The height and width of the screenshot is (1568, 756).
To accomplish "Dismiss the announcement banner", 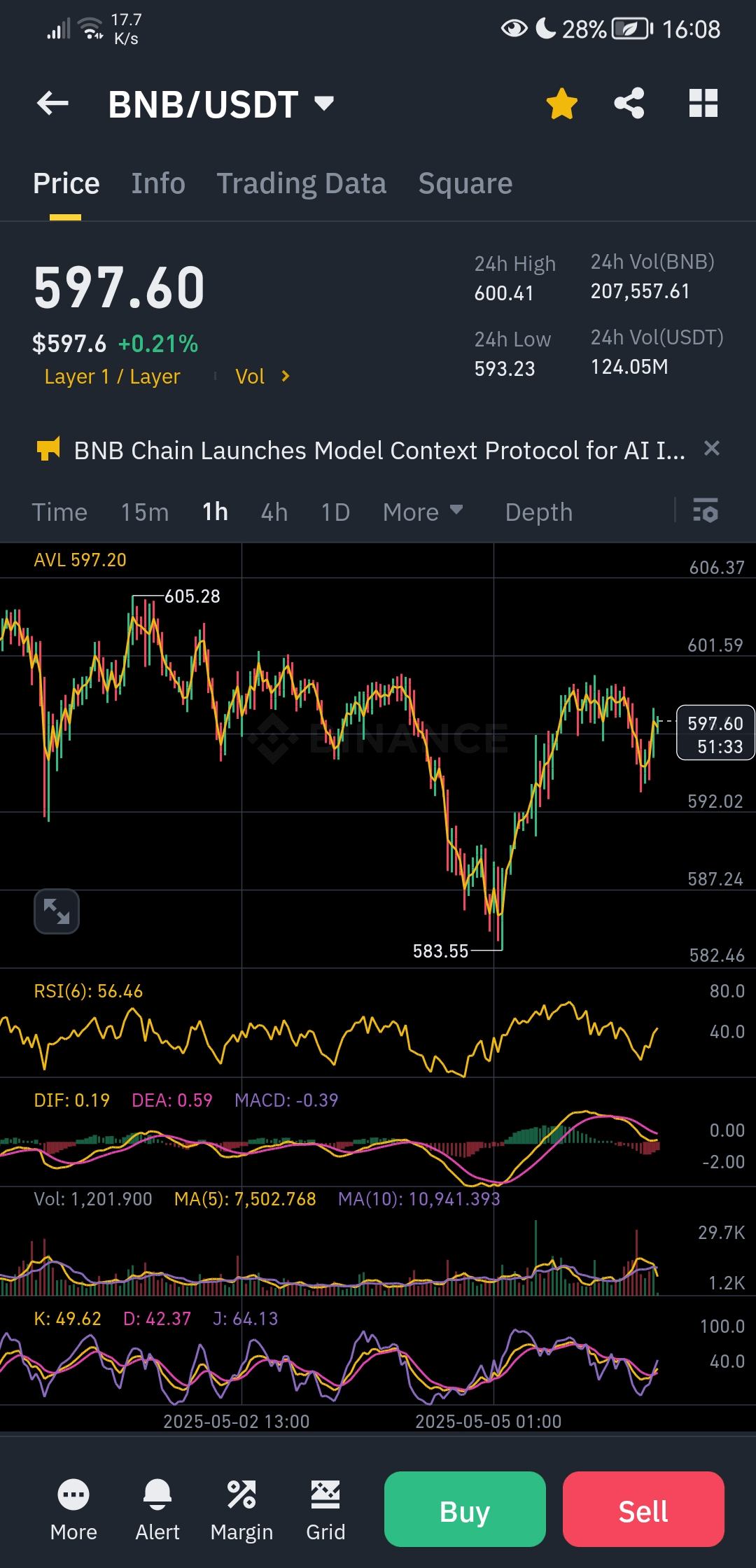I will tap(711, 448).
